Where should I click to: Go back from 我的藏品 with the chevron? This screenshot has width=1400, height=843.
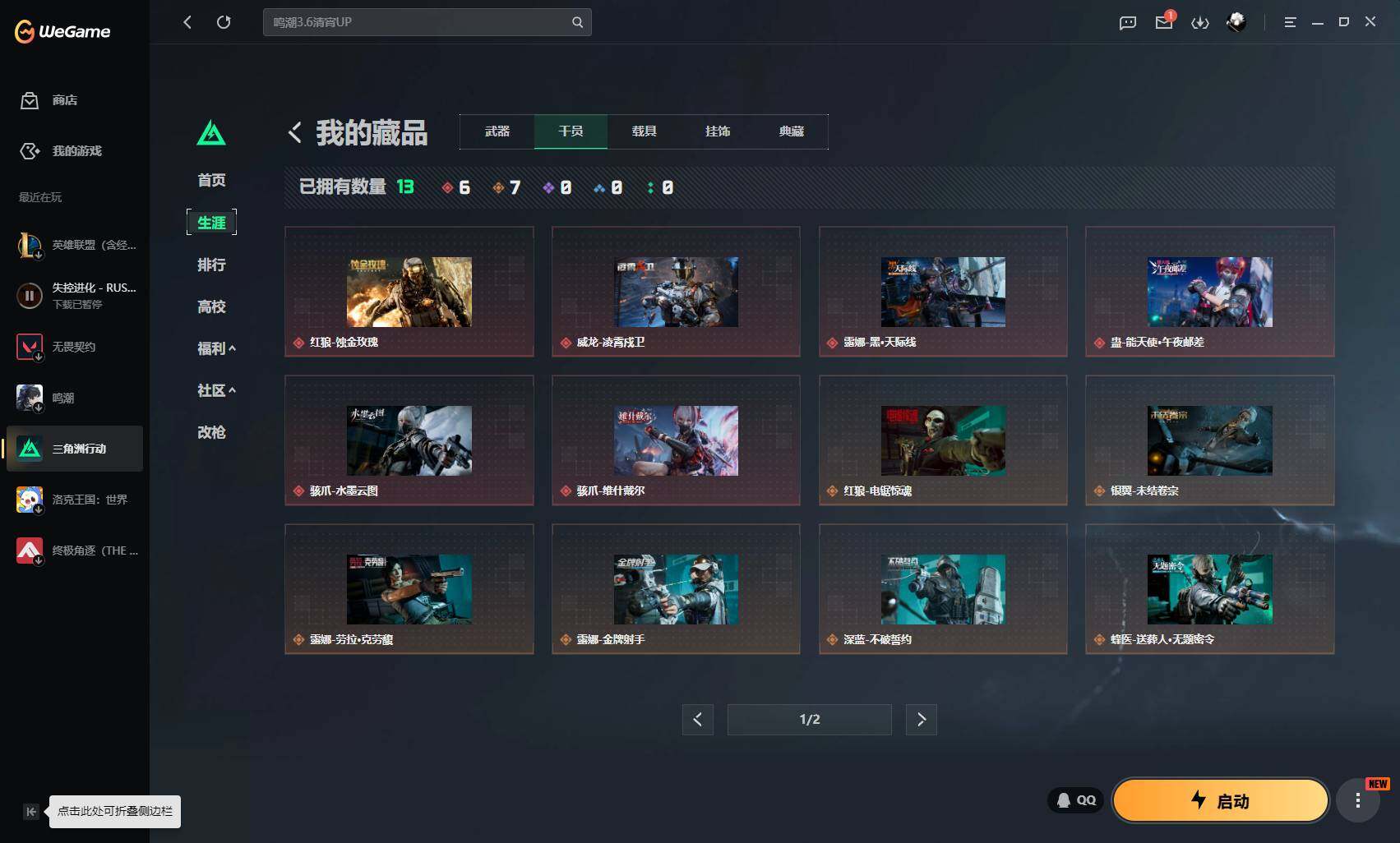click(x=295, y=132)
